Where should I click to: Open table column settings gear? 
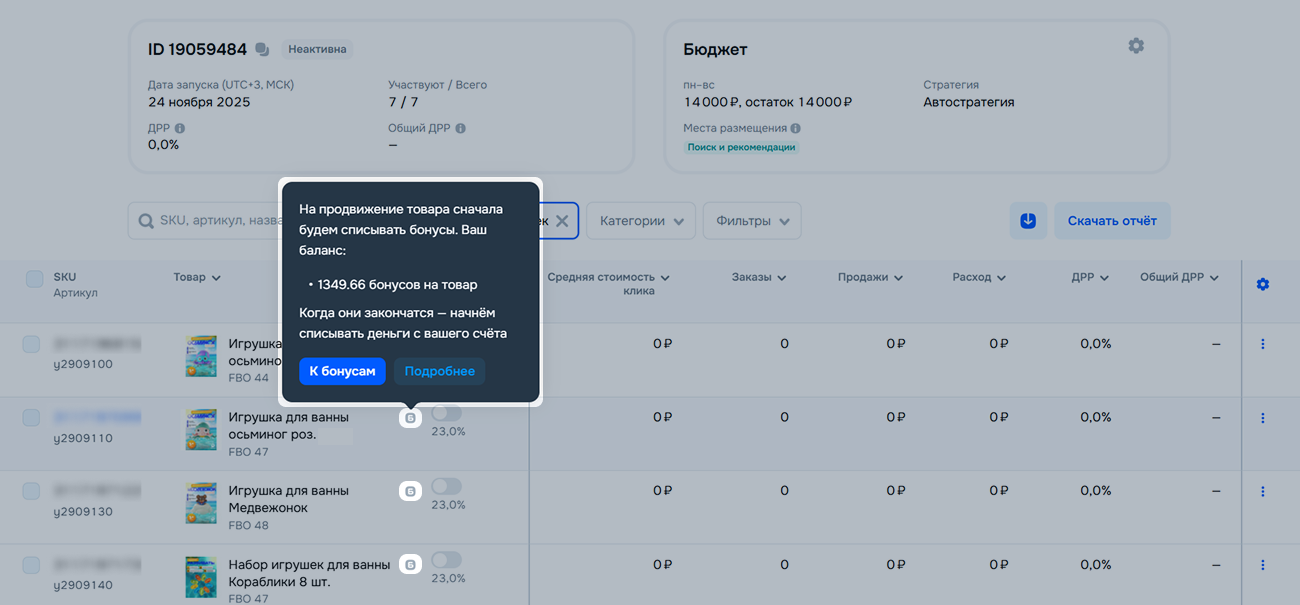(1262, 285)
